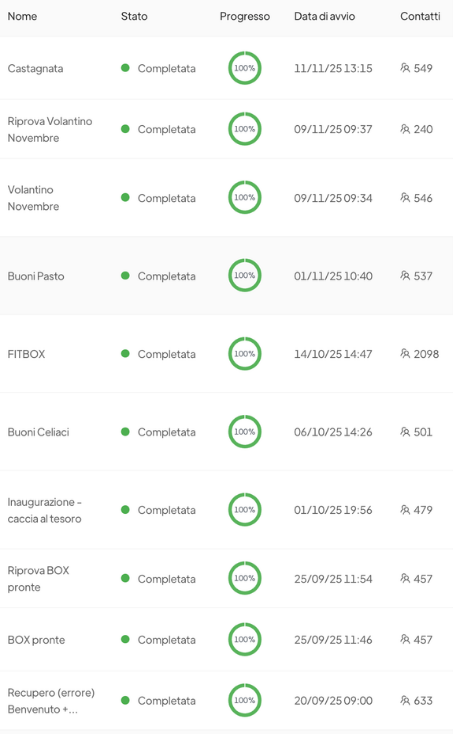Sort by the Stato column header

(134, 16)
